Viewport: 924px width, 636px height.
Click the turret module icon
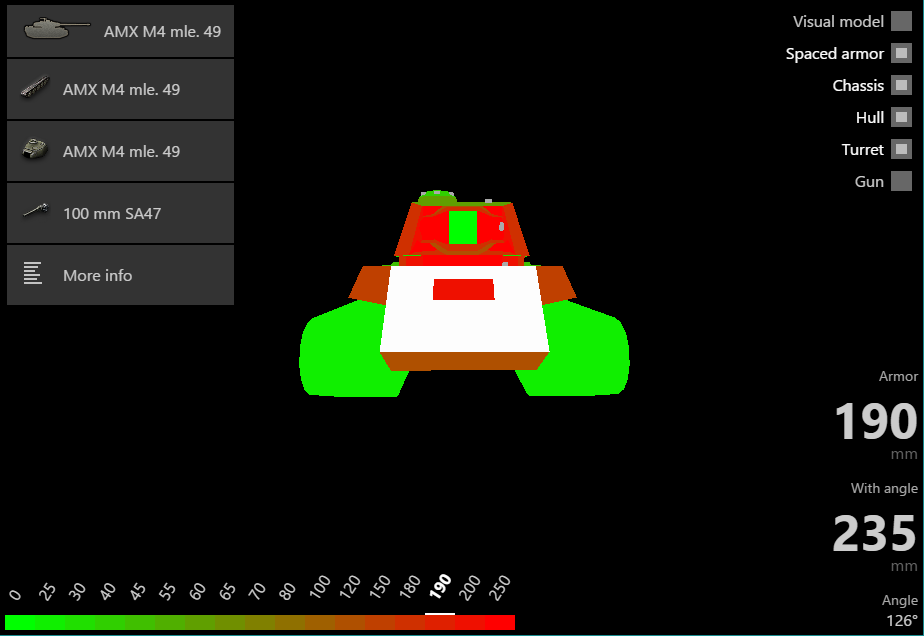(x=35, y=149)
